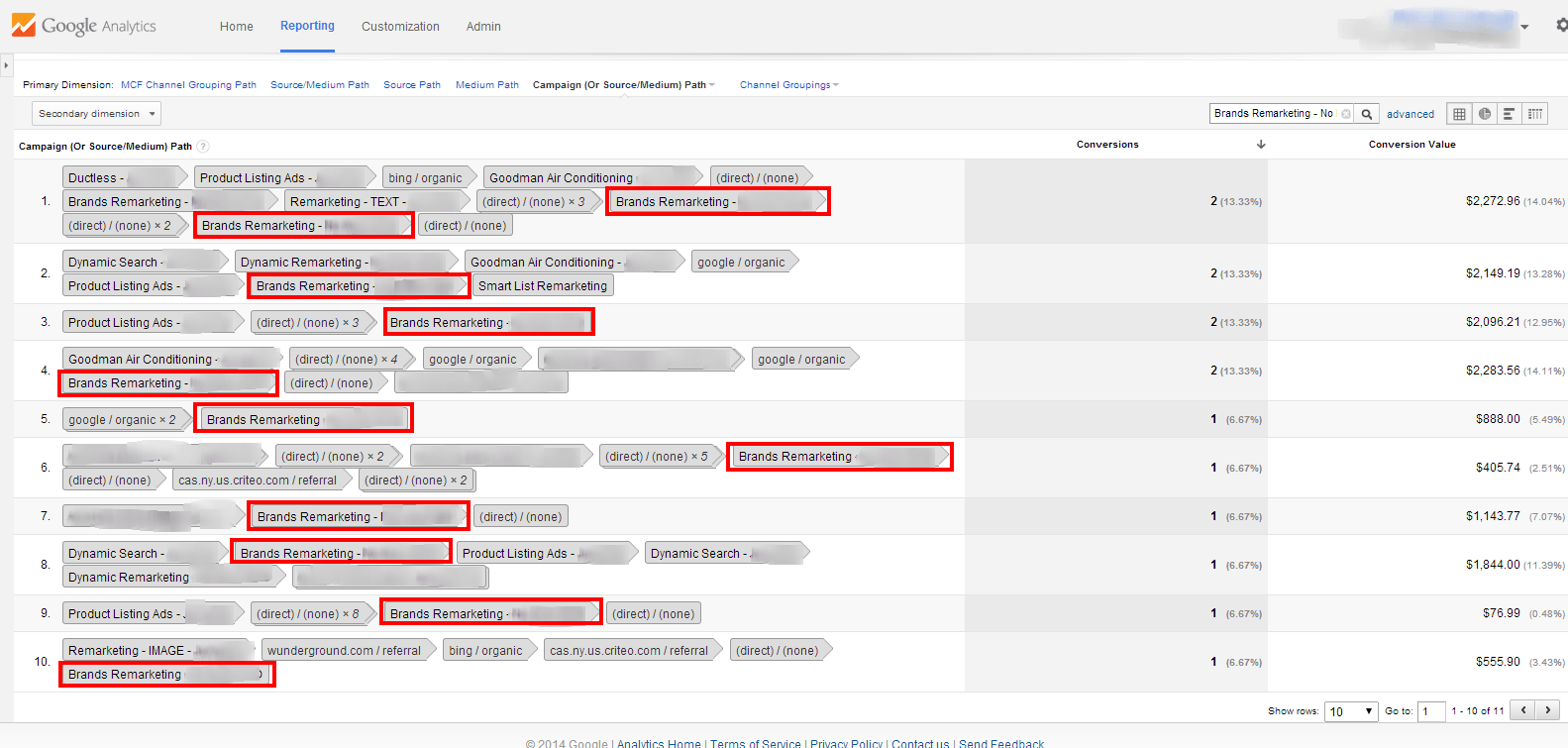Clear the search filter with the x icon
Viewport: 1568px width, 748px height.
[1345, 114]
